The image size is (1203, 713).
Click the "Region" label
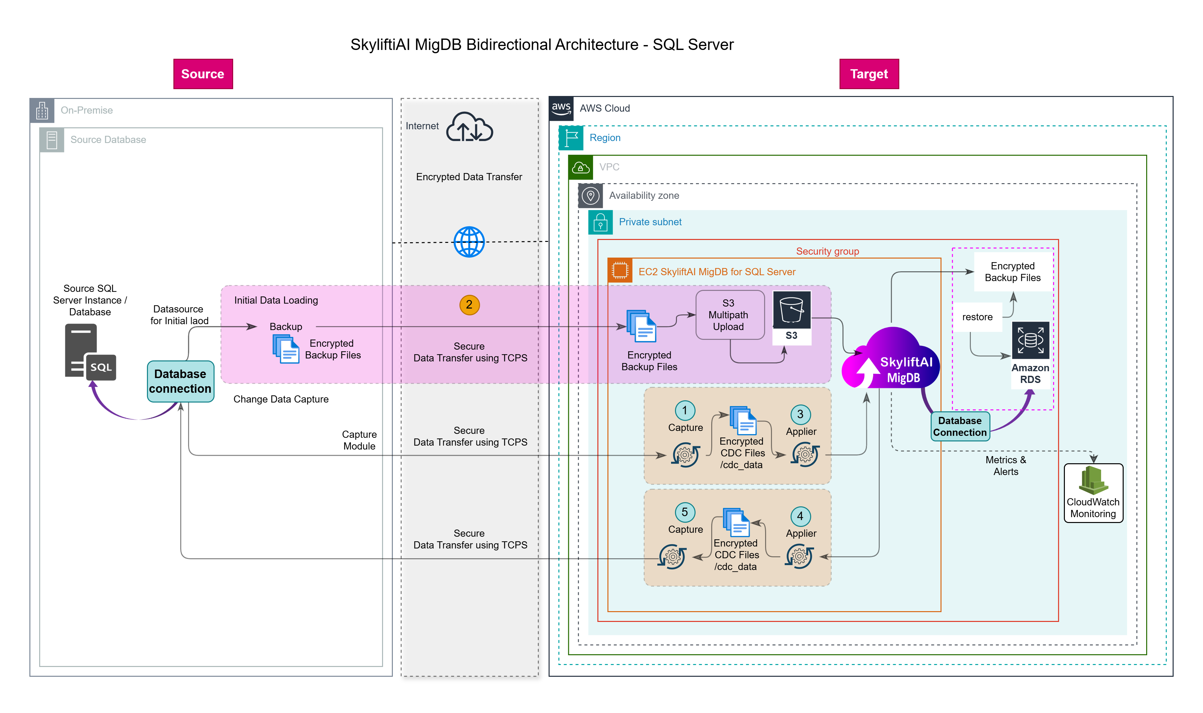(x=605, y=138)
